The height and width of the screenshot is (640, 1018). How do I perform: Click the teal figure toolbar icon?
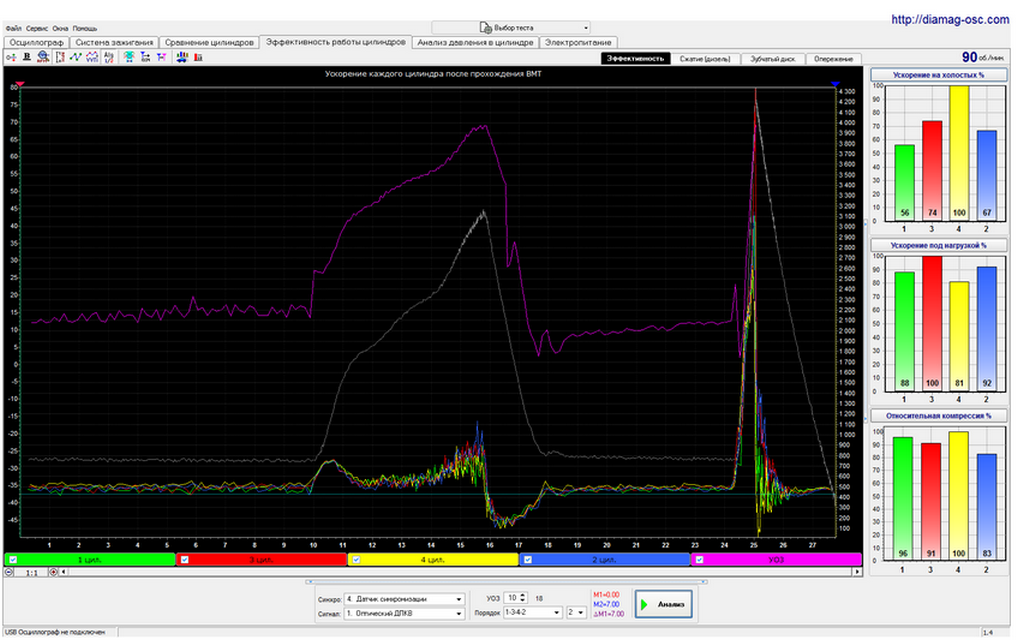129,58
